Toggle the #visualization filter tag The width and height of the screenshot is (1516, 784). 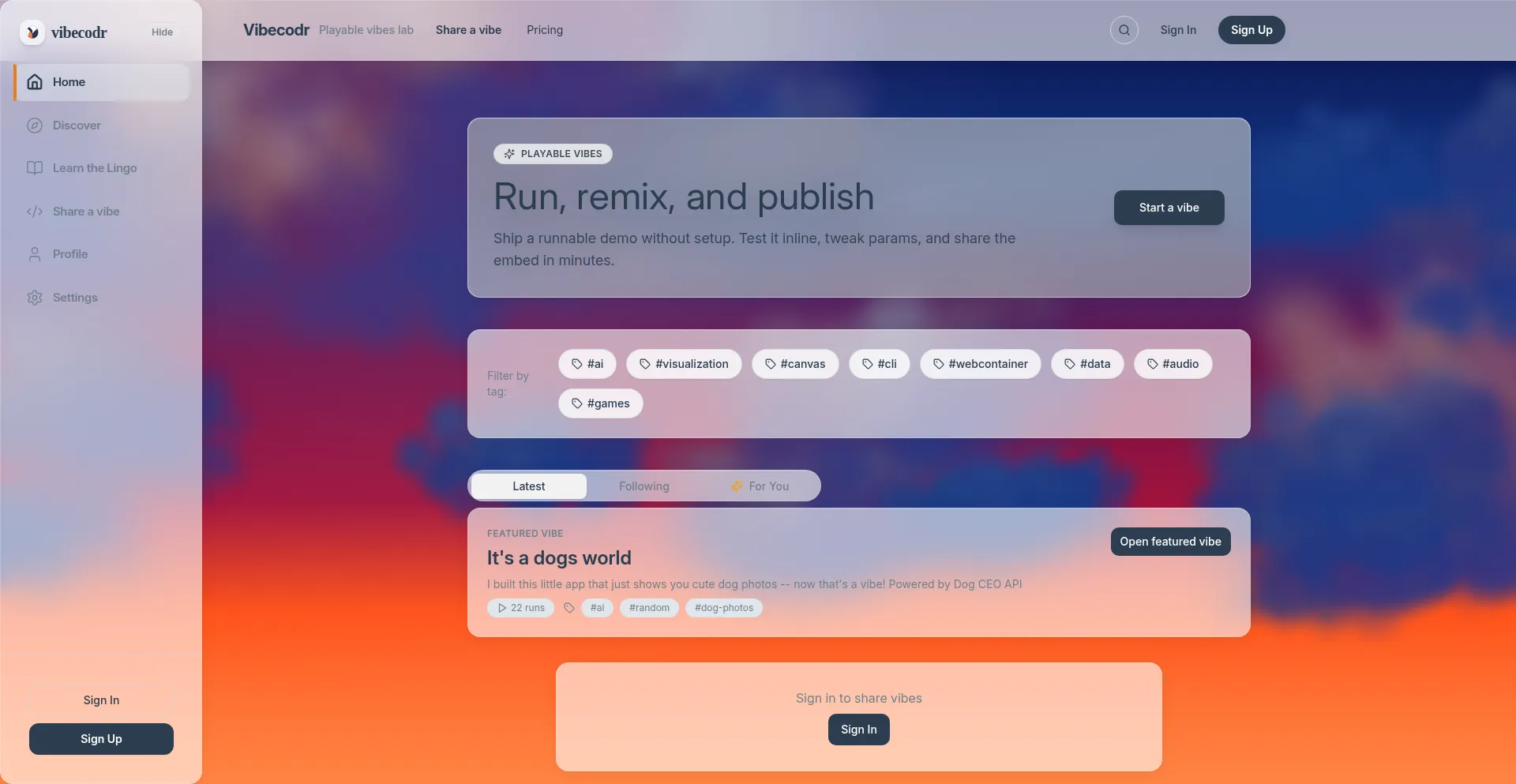684,364
